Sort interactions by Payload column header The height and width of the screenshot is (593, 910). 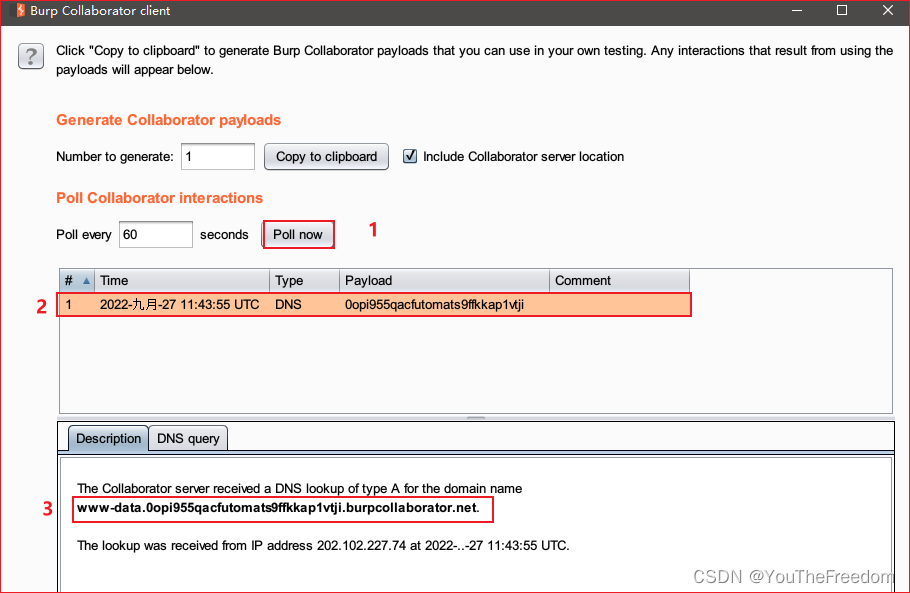tap(445, 281)
